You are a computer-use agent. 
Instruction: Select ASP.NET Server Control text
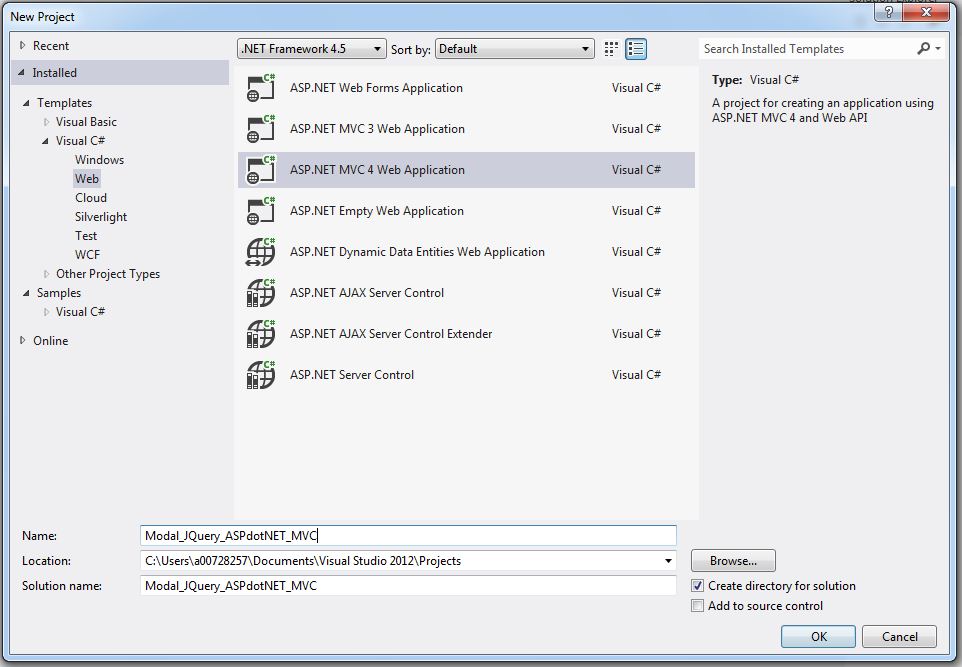tap(352, 375)
